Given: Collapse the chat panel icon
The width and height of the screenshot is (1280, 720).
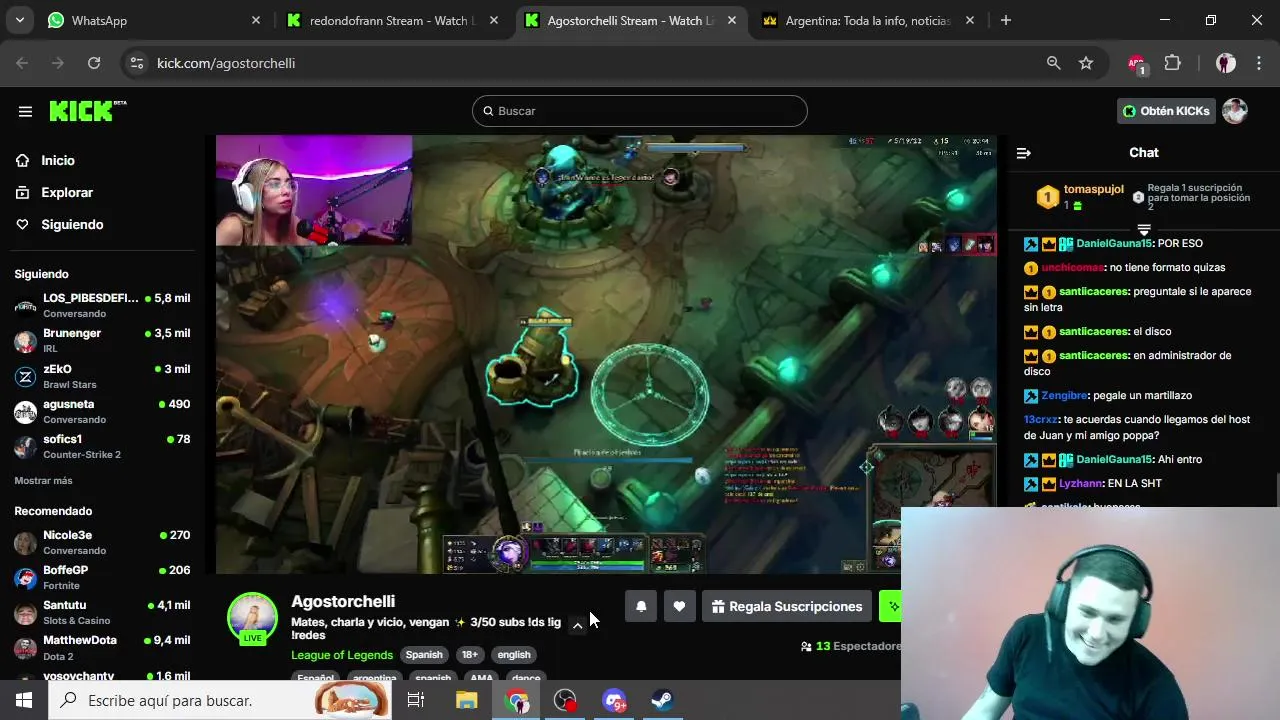Looking at the screenshot, I should (x=1023, y=153).
